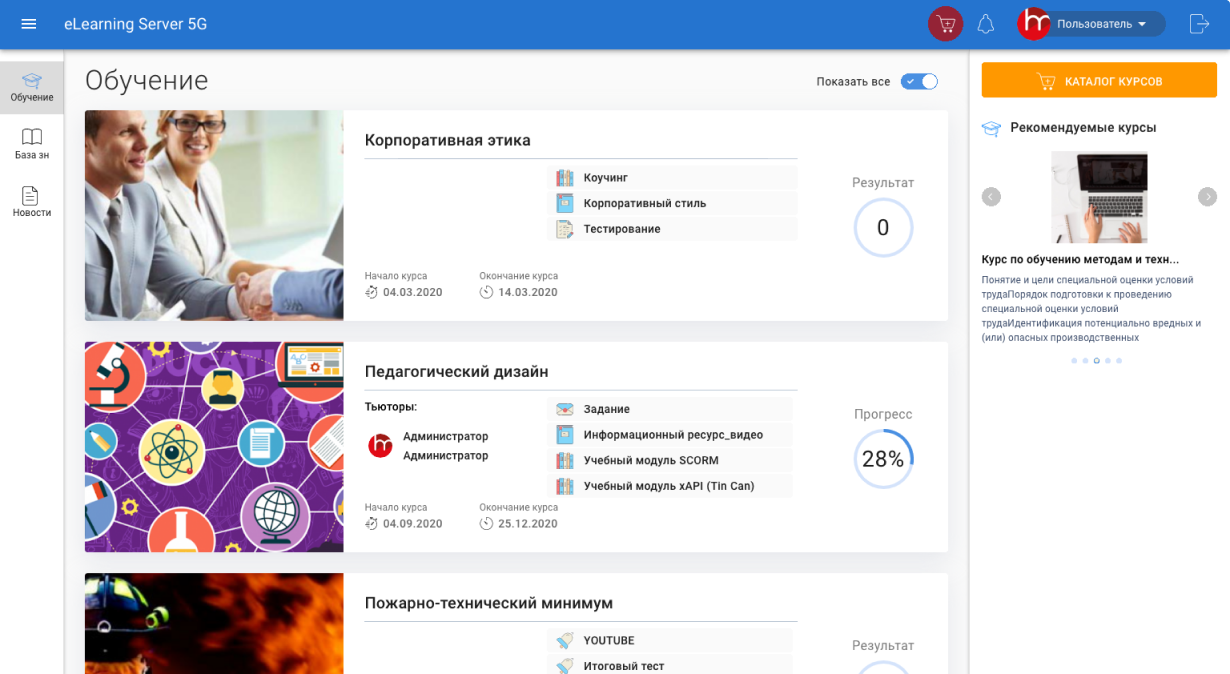Open the YOUTUBE lesson
This screenshot has width=1230, height=674.
609,641
